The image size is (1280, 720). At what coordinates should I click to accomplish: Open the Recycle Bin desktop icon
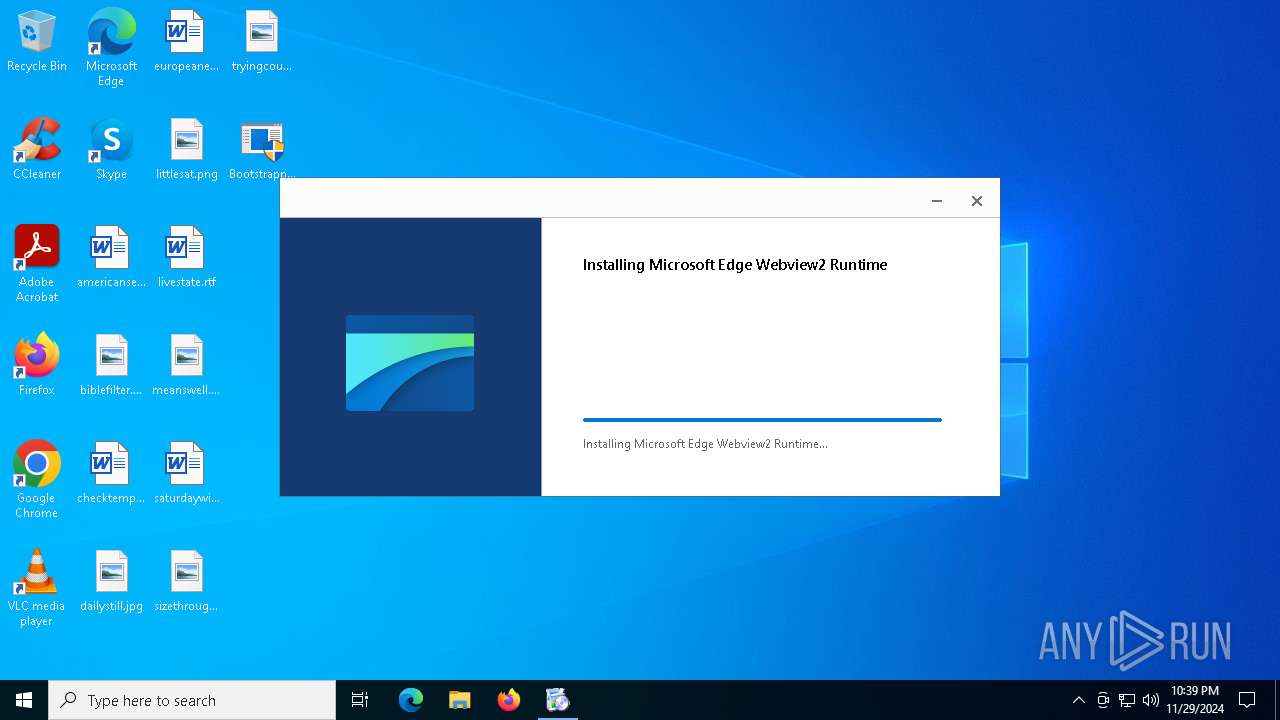point(37,41)
